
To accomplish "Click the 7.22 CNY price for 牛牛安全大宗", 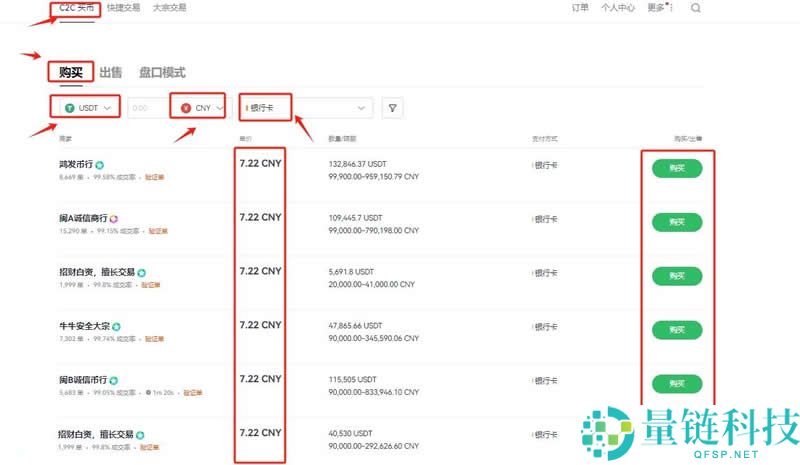I will (x=260, y=325).
